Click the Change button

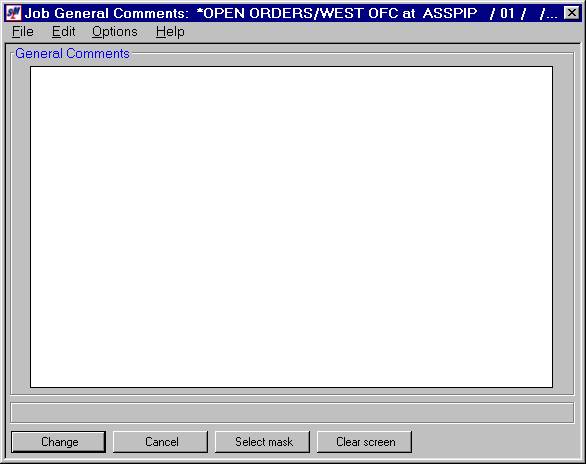click(59, 442)
